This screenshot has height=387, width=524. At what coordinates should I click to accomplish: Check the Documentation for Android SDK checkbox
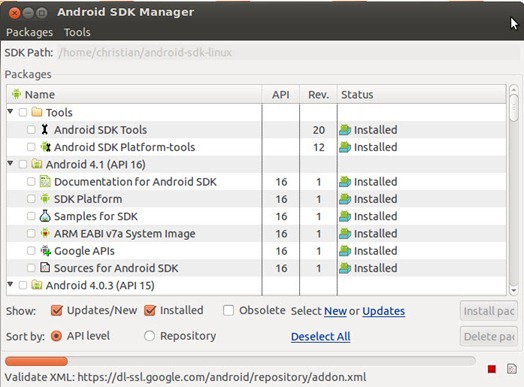pos(31,181)
